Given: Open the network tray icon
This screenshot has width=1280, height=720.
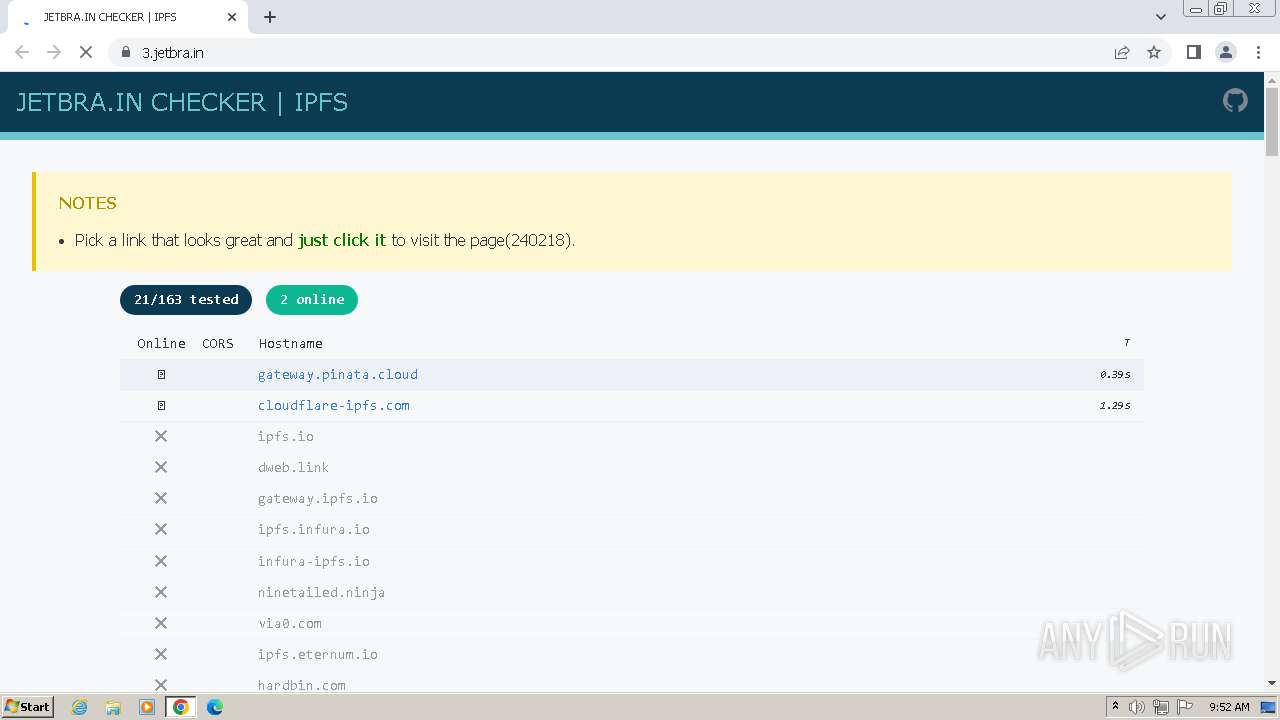Looking at the screenshot, I should click(1161, 707).
